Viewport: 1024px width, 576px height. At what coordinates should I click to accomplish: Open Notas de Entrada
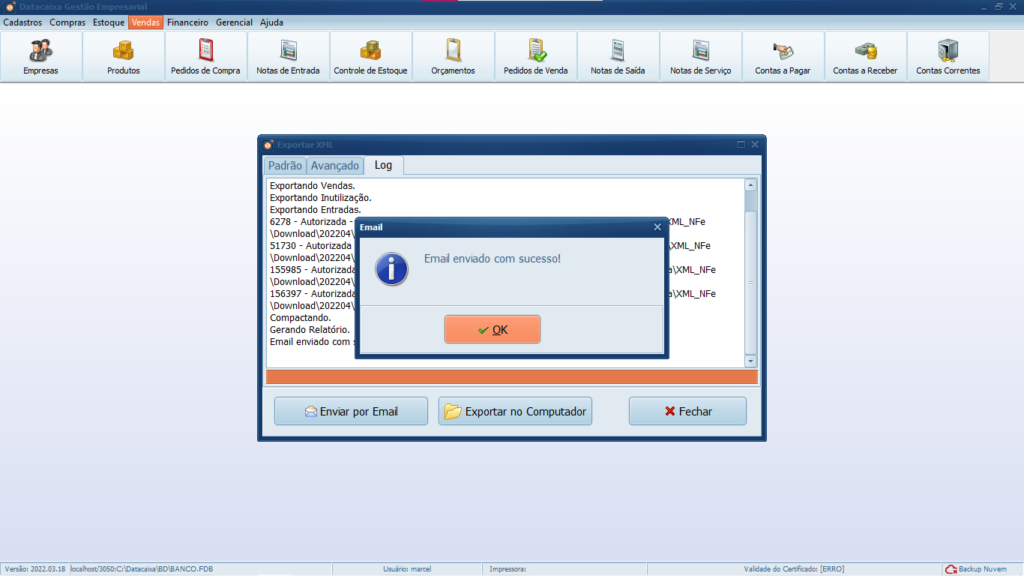click(287, 56)
